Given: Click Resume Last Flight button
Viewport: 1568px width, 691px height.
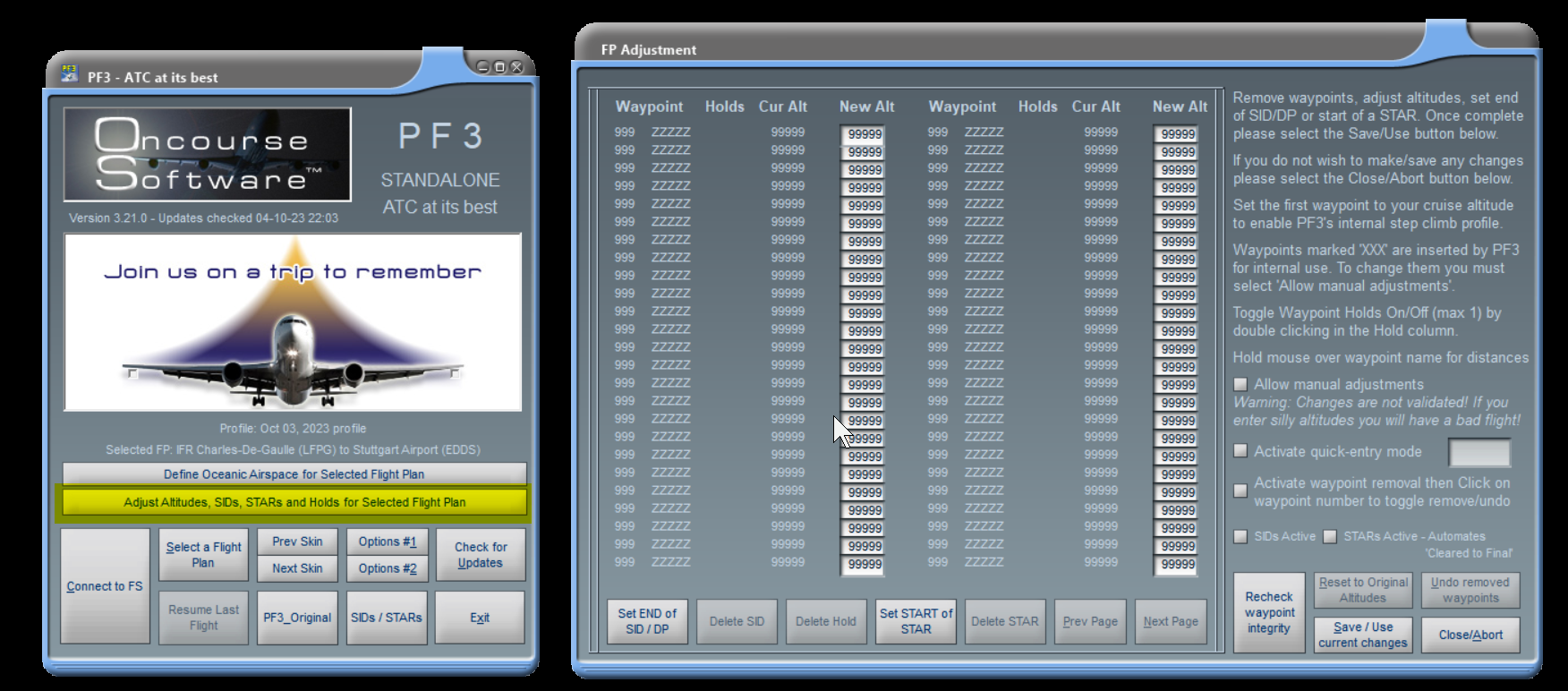Looking at the screenshot, I should [203, 618].
